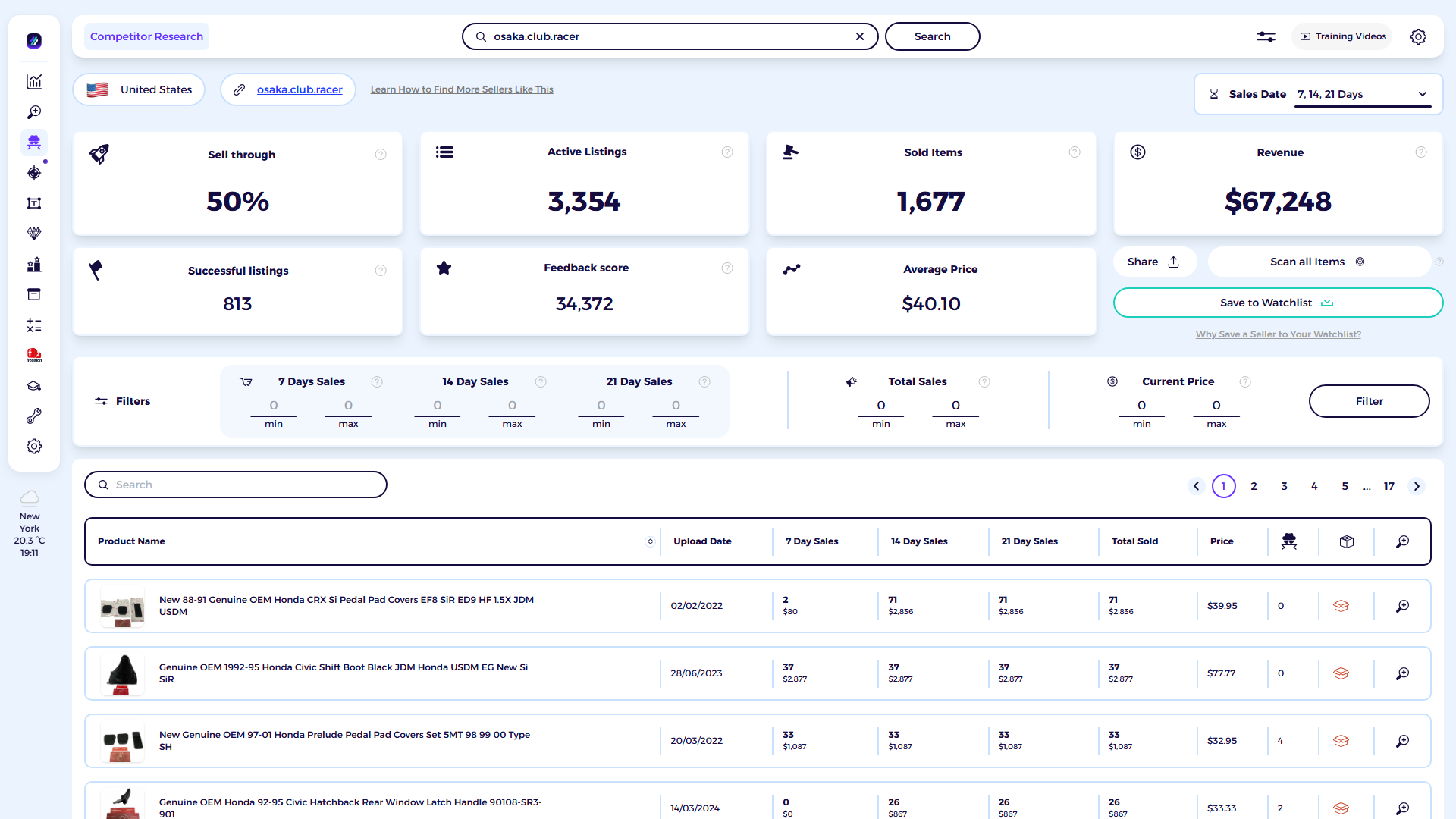The image size is (1456, 819).
Task: Click Save to Watchlist button
Action: 1278,303
